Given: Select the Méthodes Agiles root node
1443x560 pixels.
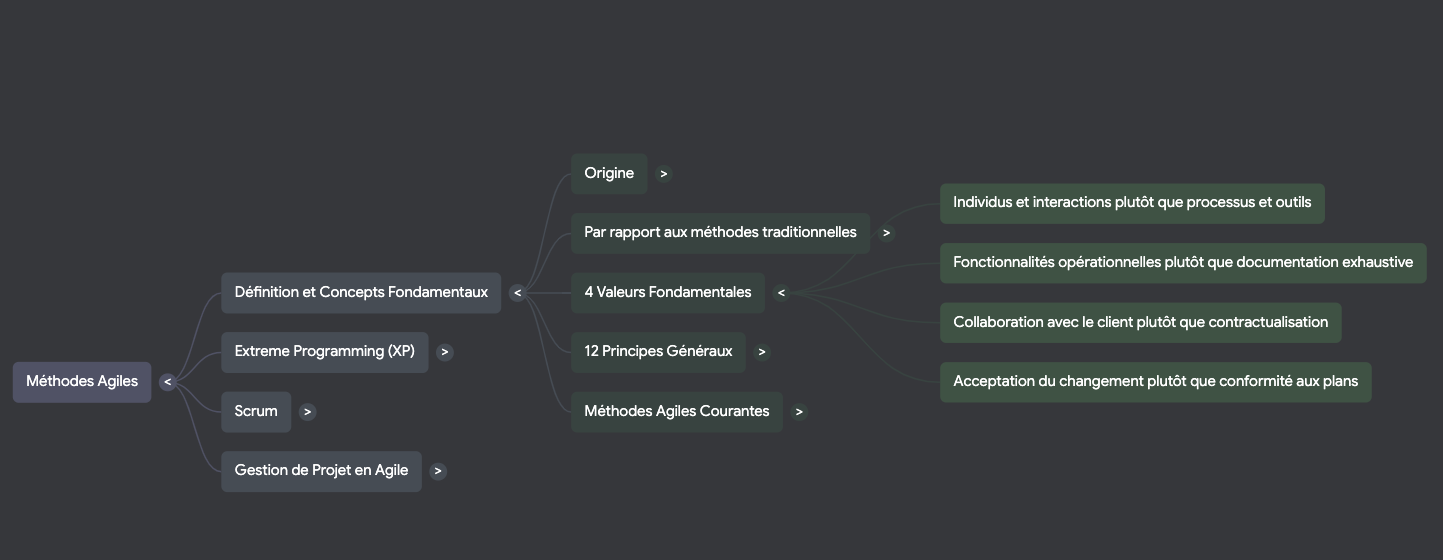Looking at the screenshot, I should (x=82, y=382).
